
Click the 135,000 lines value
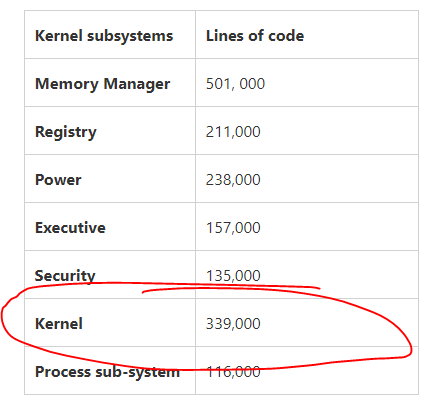pyautogui.click(x=233, y=276)
